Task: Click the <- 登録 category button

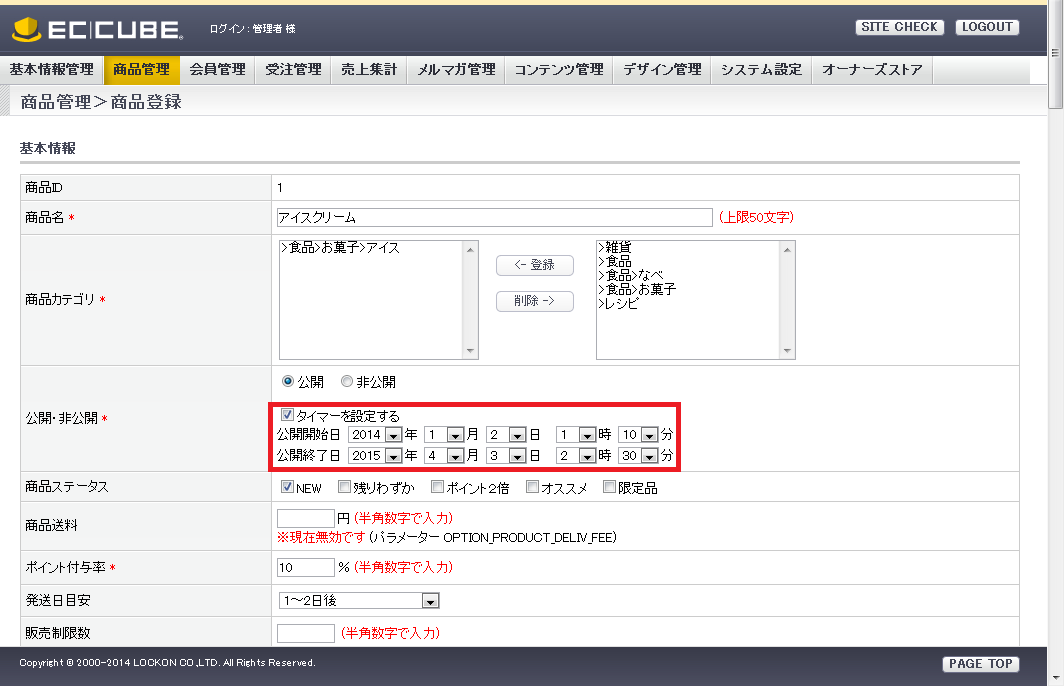Action: [535, 265]
